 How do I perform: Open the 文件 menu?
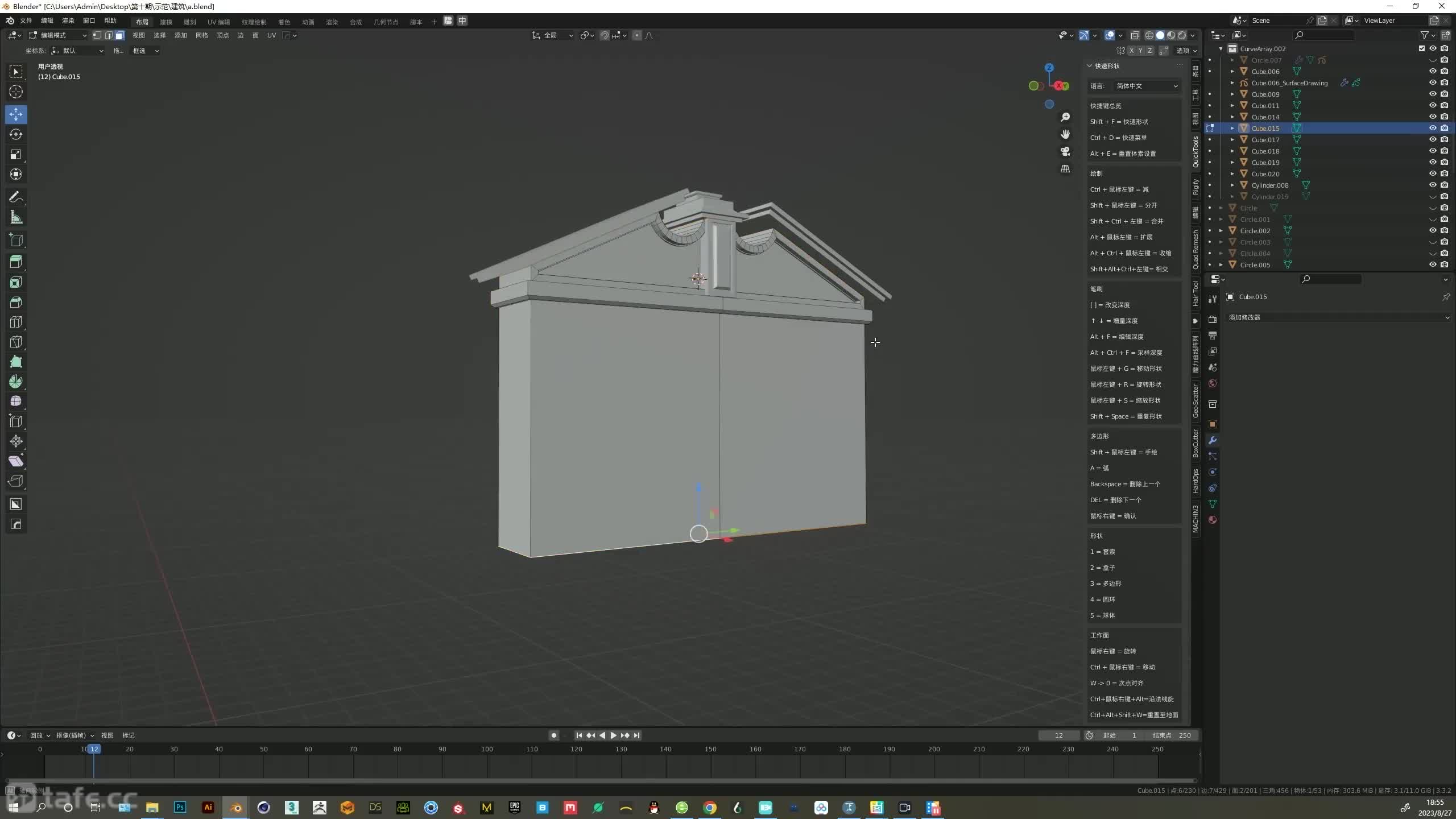26,20
